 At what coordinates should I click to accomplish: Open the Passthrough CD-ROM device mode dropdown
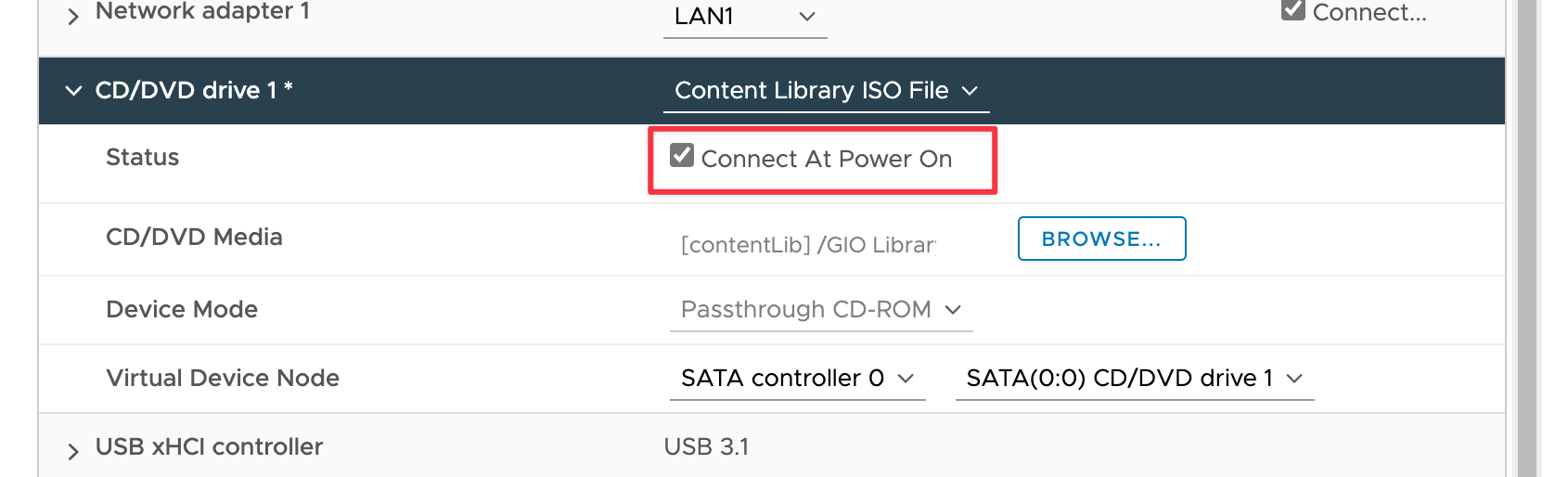pos(821,310)
